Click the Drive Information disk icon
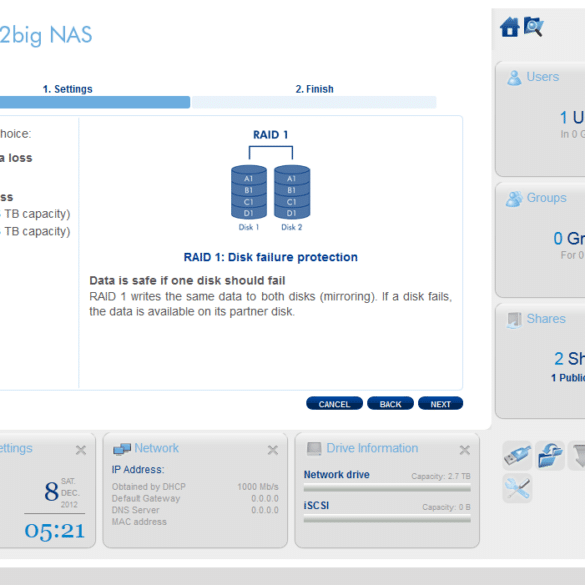 point(314,448)
